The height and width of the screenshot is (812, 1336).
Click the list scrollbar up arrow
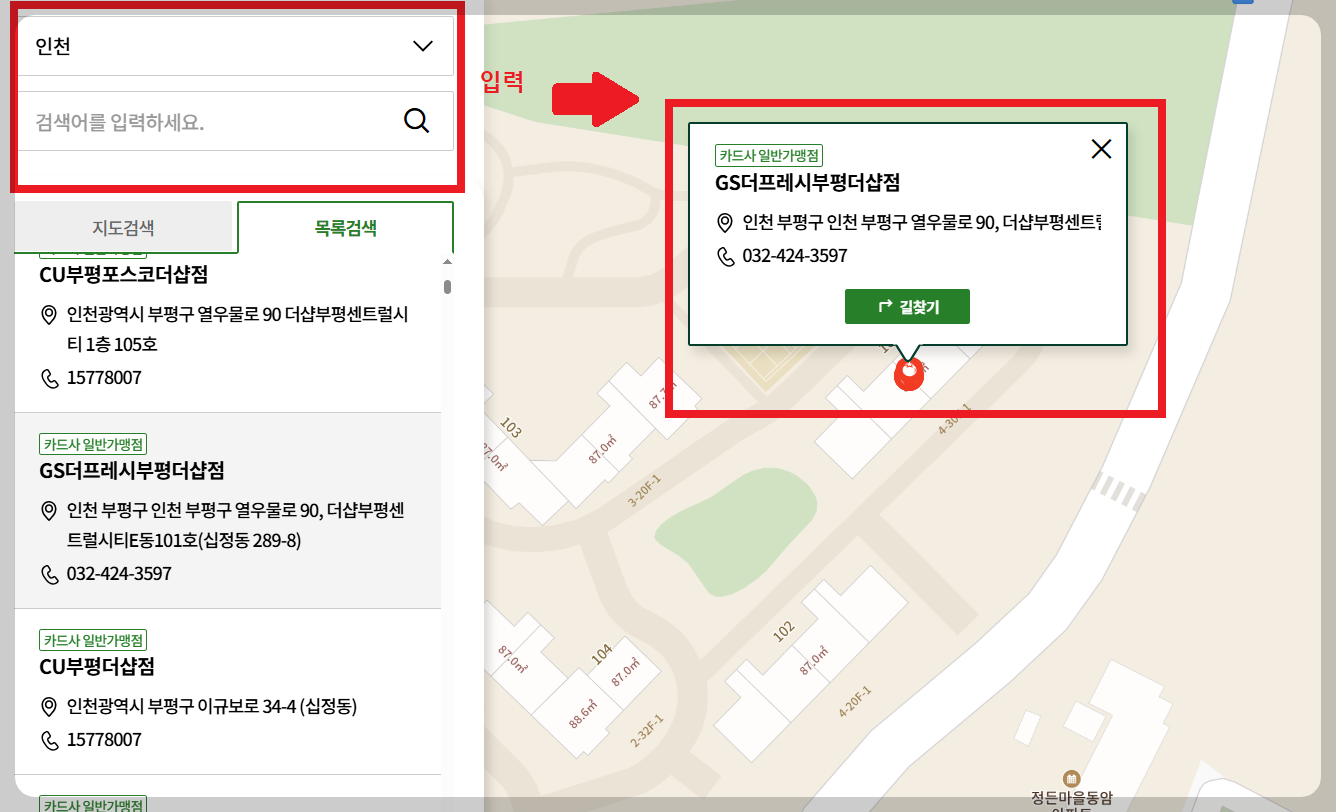click(x=447, y=262)
